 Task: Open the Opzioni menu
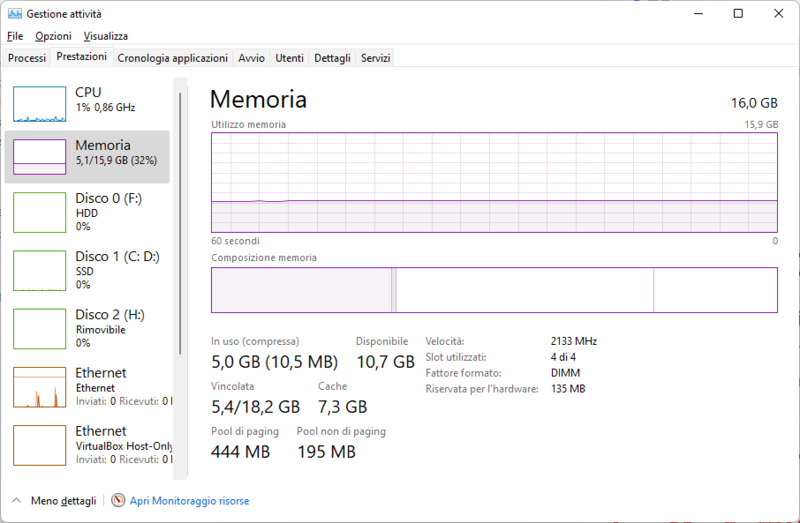(x=53, y=36)
